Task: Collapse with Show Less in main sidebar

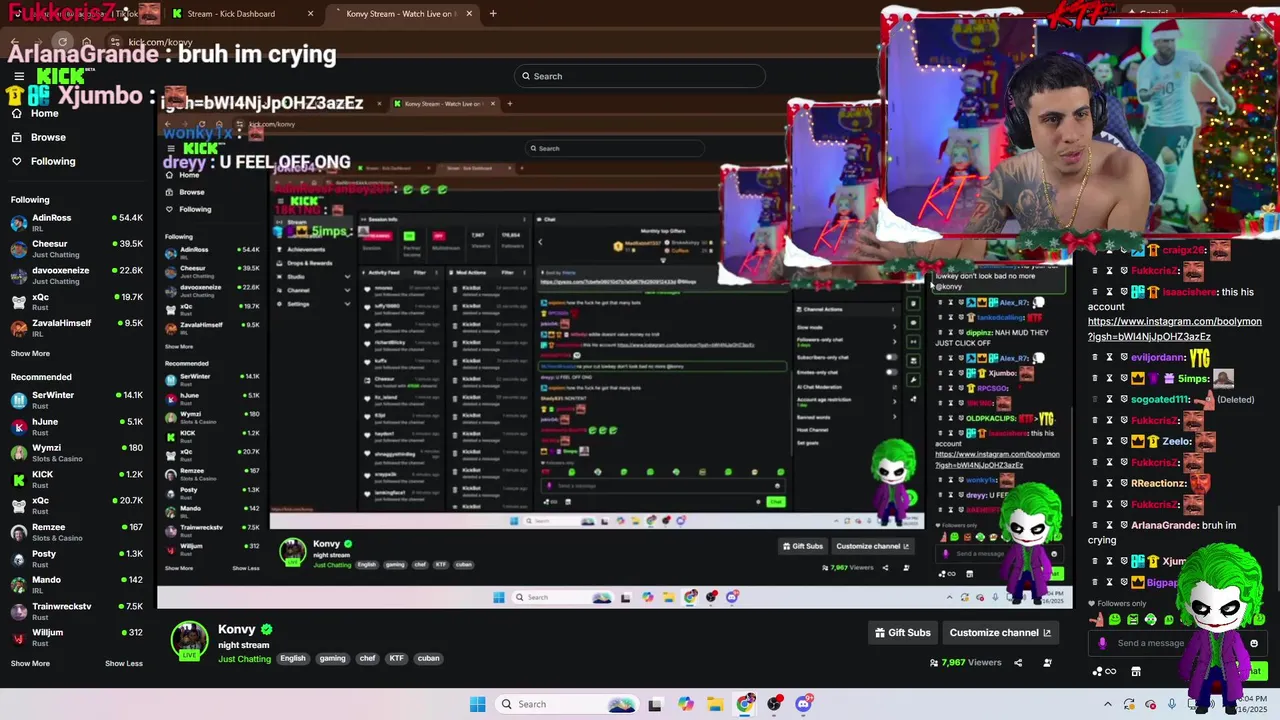Action: (124, 663)
